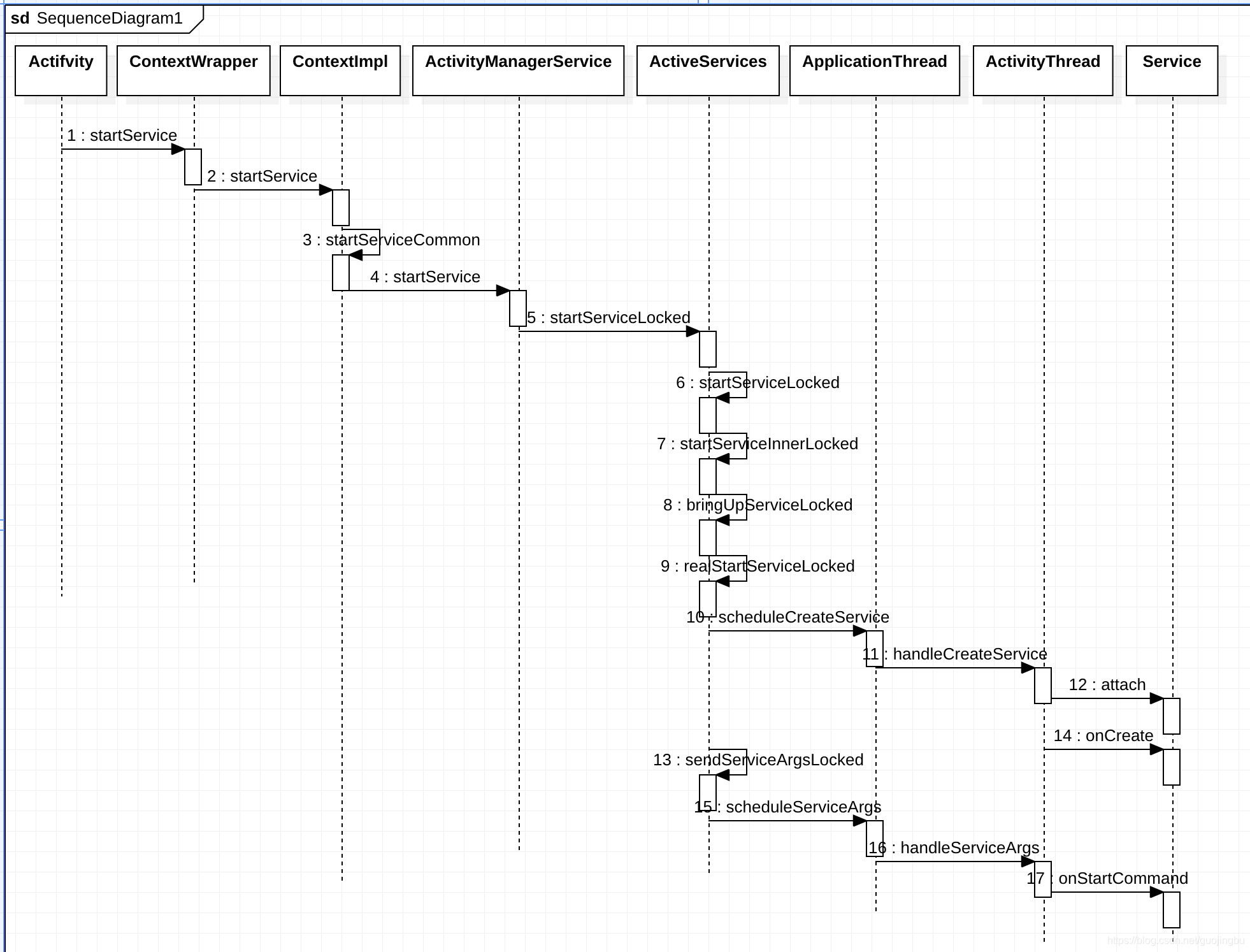Select activation bar receiving '14 : onCreate' arrow

coord(1172,767)
